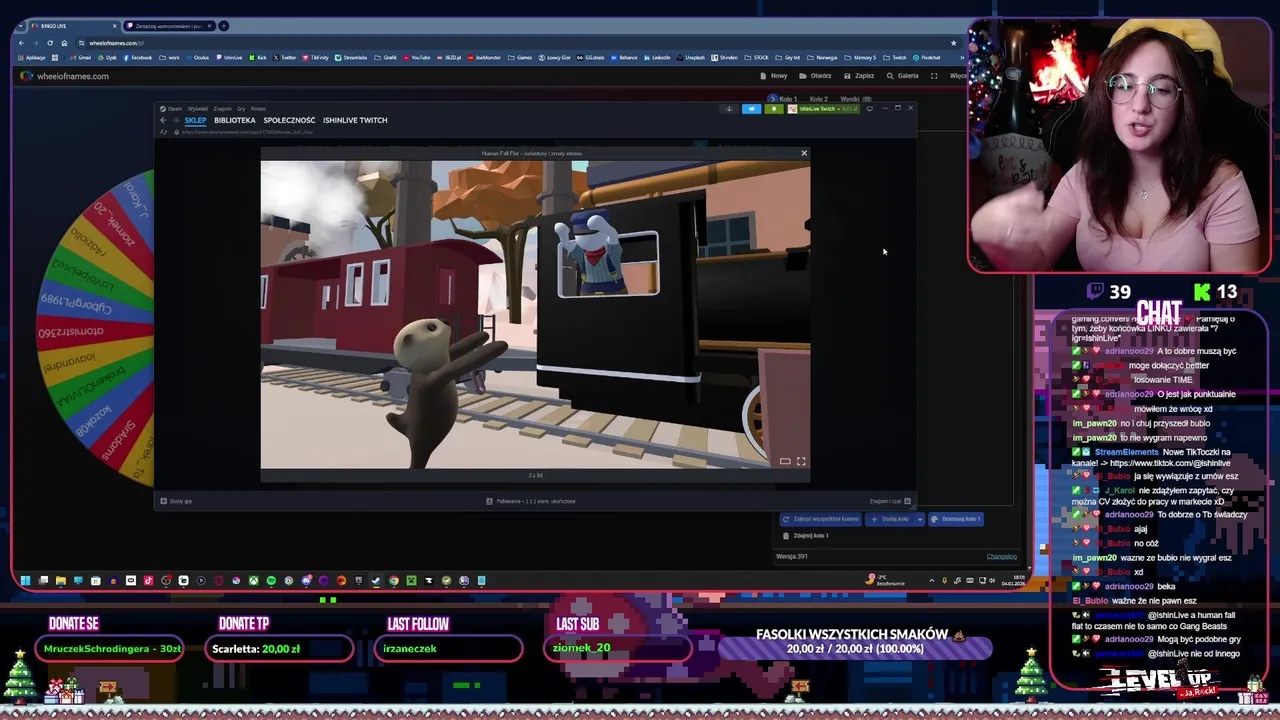Click the green notifications bell in Steam
The image size is (1280, 720).
tap(774, 109)
